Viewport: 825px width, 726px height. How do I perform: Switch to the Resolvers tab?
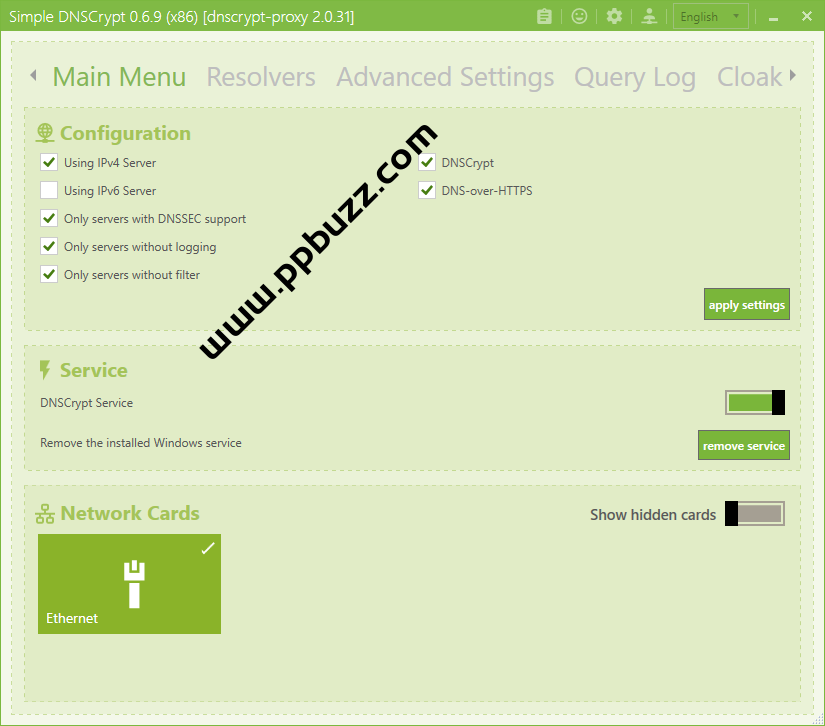click(261, 77)
